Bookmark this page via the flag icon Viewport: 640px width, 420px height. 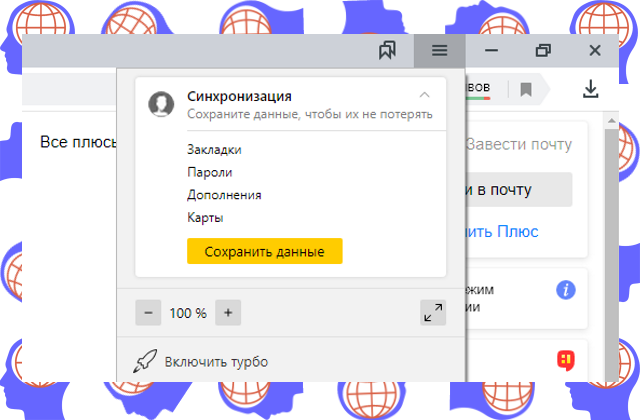(x=526, y=89)
